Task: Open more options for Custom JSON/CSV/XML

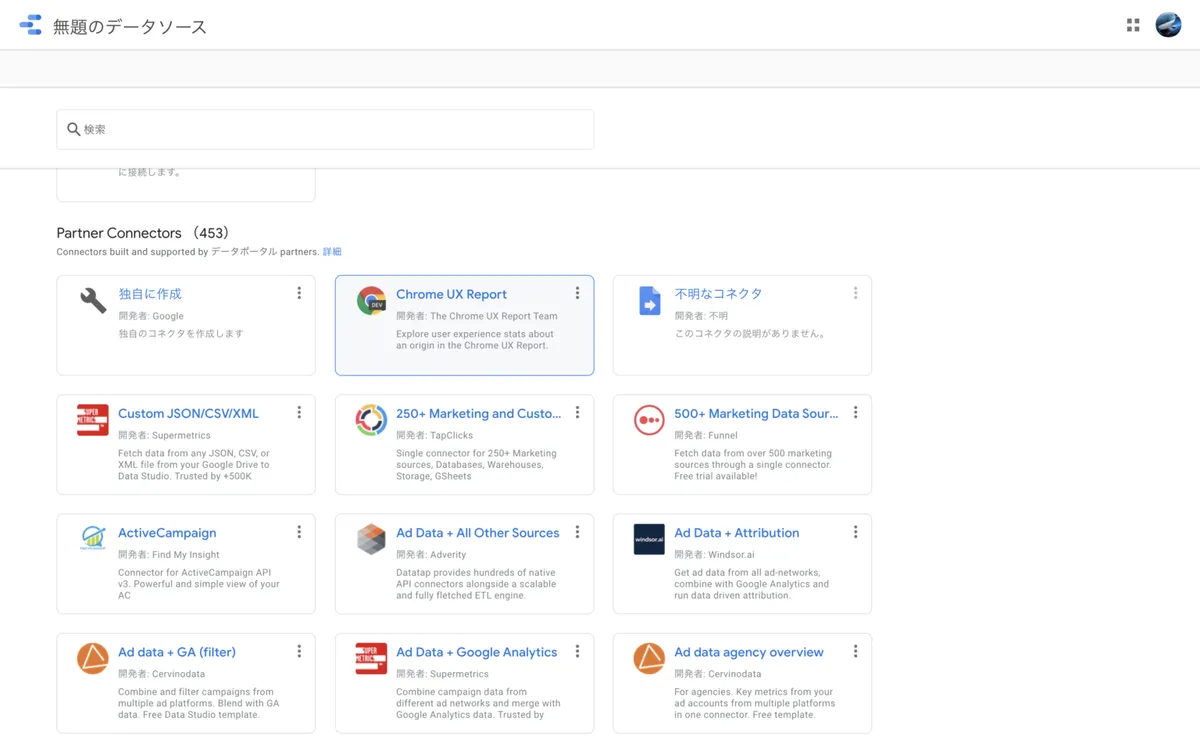Action: [x=299, y=412]
